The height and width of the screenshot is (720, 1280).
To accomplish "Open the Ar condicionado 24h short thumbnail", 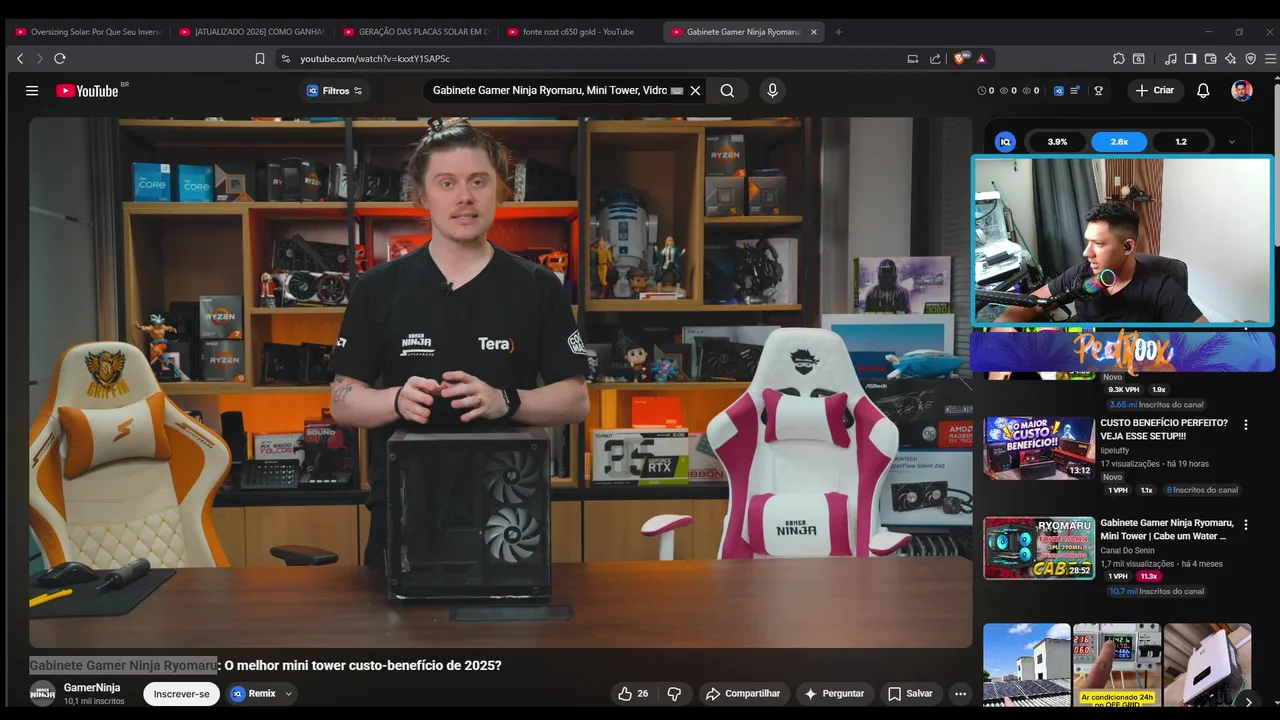I will pos(1116,666).
